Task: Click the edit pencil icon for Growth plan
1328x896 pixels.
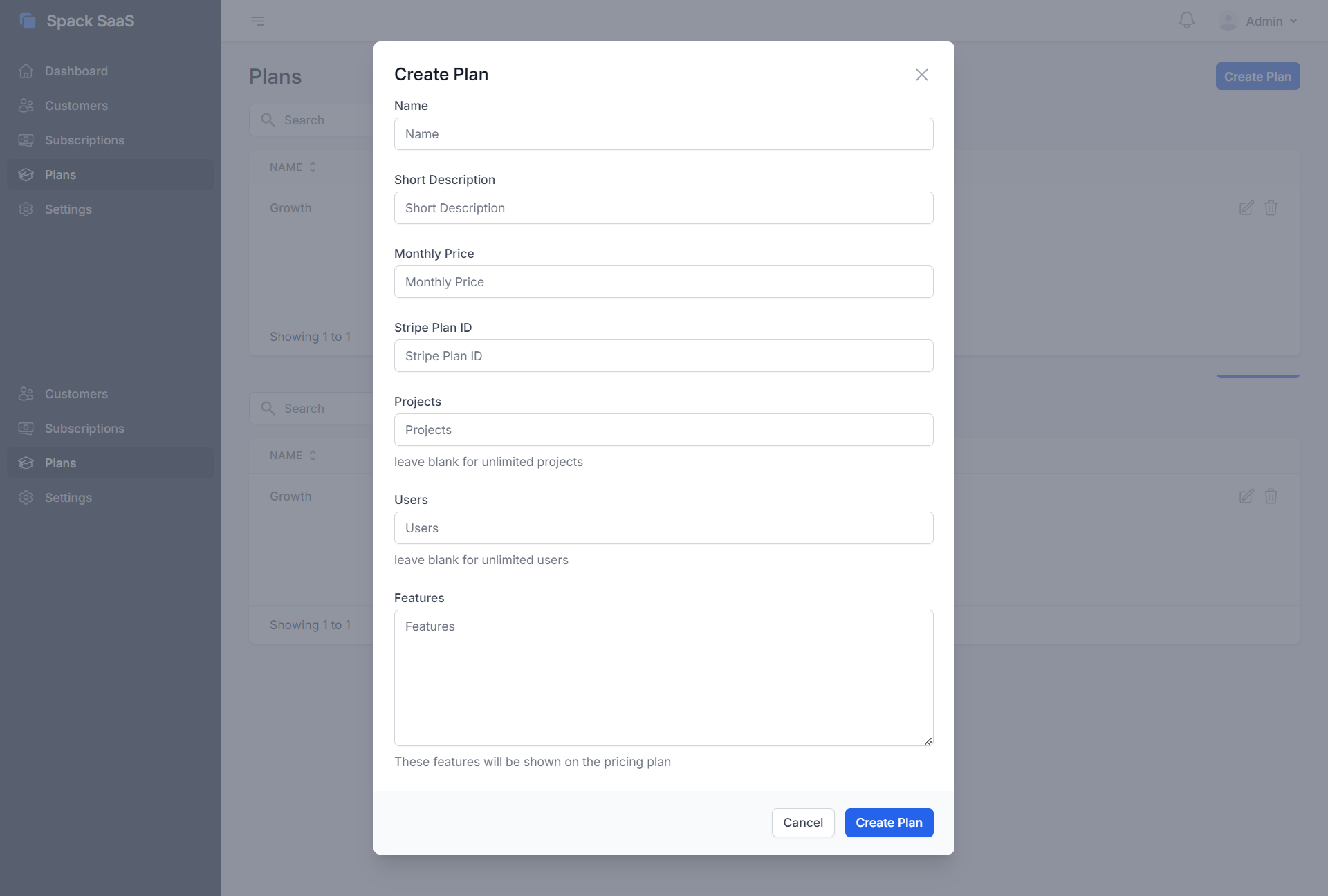Action: click(1247, 207)
